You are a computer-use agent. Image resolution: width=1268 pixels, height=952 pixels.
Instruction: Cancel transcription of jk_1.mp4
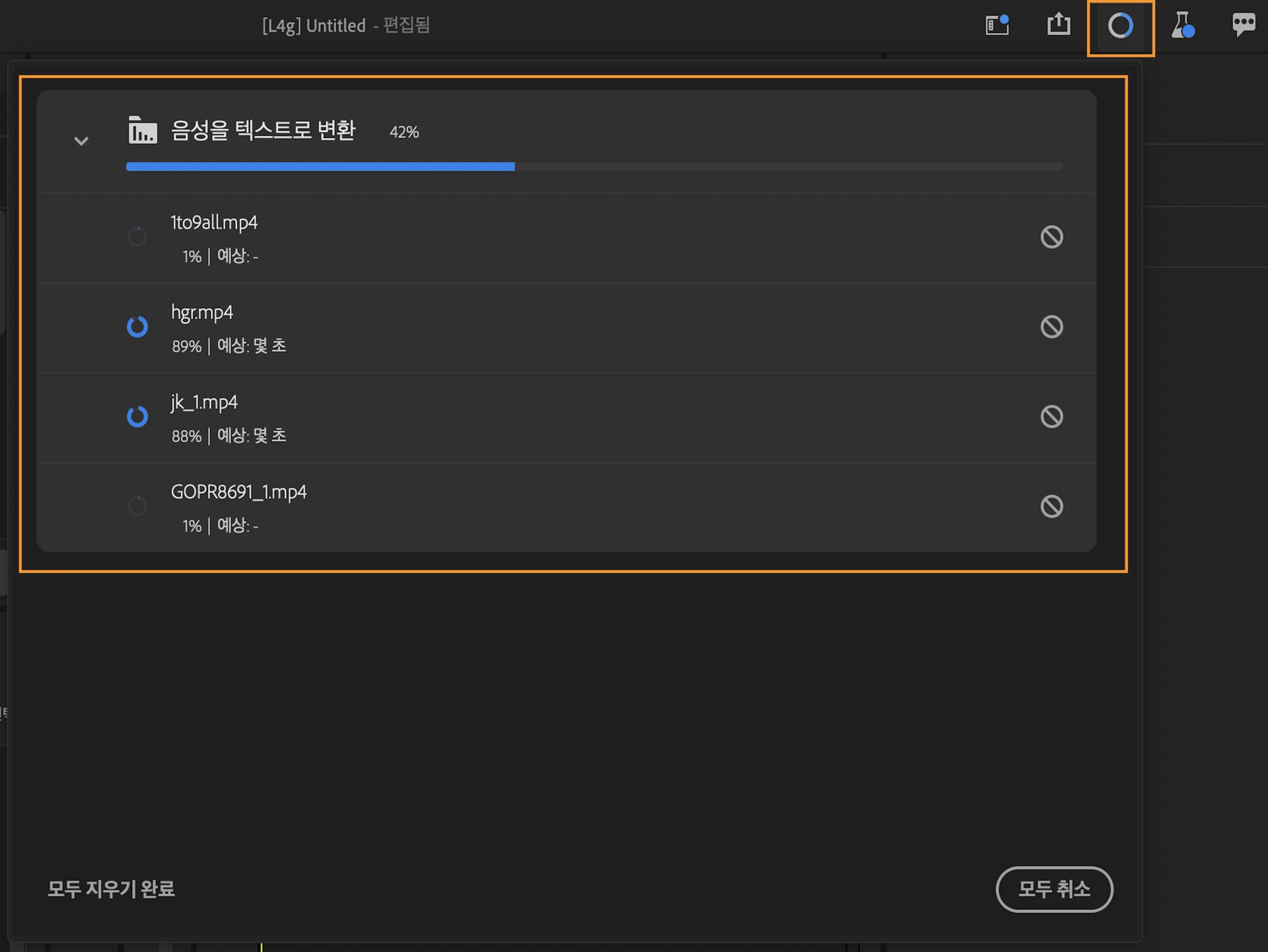coord(1052,417)
